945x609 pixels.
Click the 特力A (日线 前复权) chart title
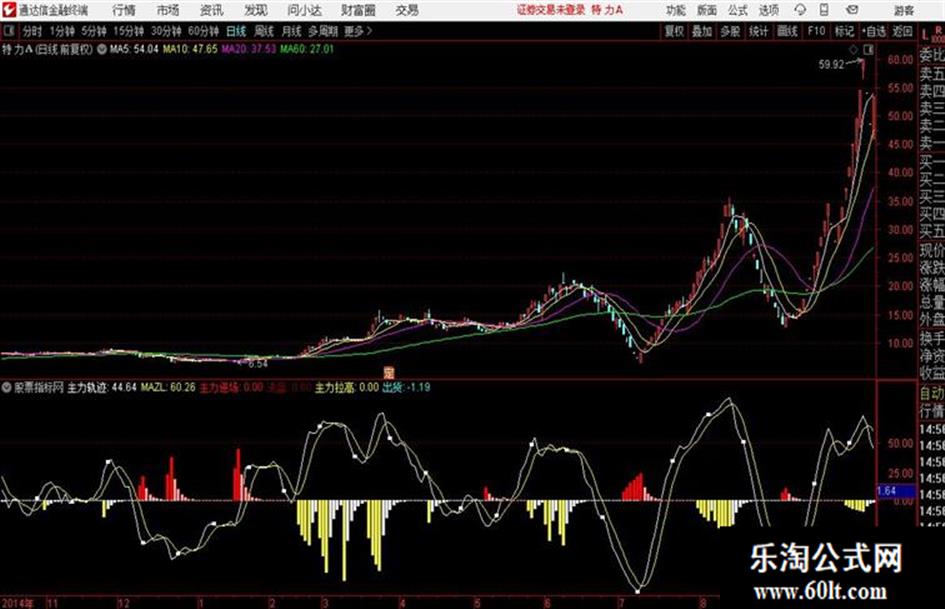[x=48, y=49]
